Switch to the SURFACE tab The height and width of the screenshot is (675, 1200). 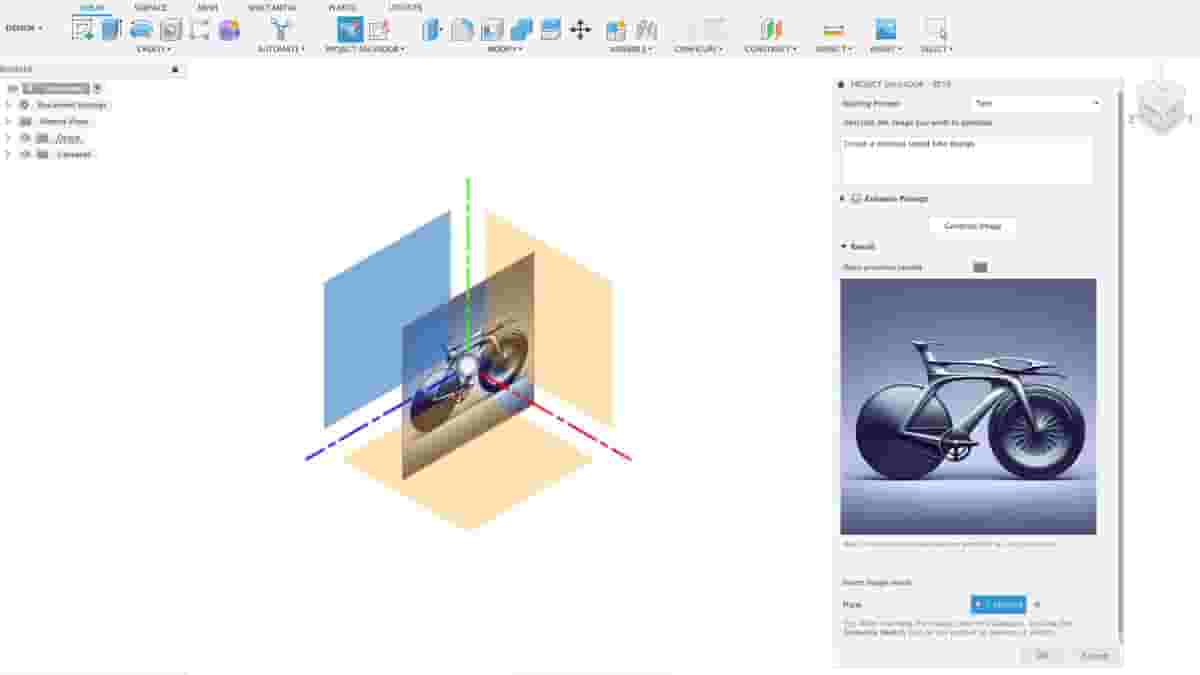point(150,7)
